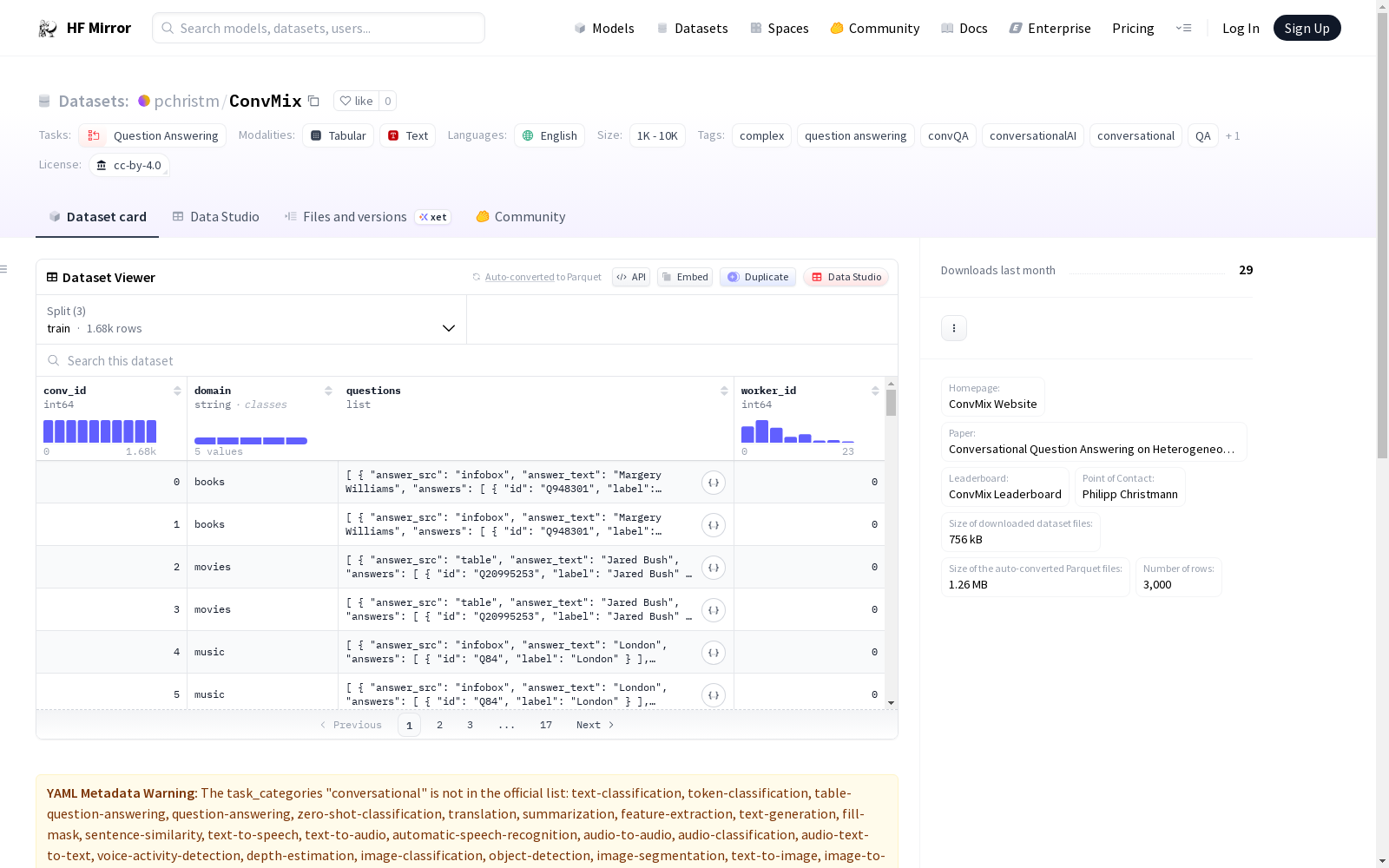Sort by conv_id column
Image resolution: width=1389 pixels, height=868 pixels.
177,391
